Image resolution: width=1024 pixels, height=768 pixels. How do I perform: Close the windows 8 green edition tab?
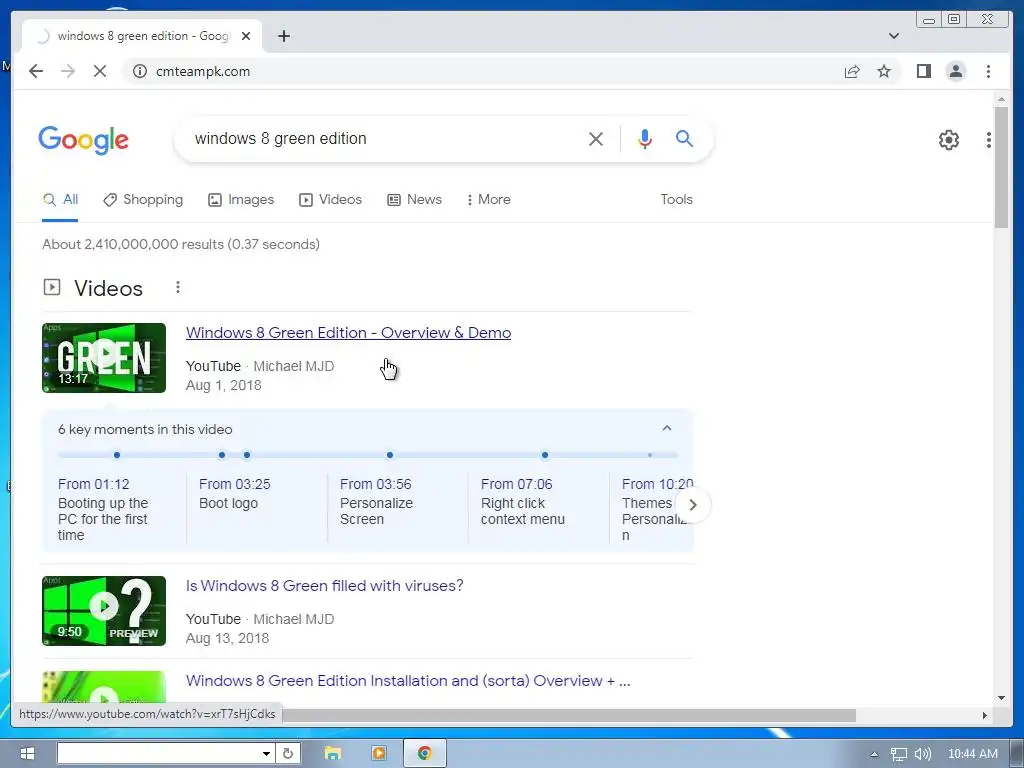pyautogui.click(x=246, y=36)
